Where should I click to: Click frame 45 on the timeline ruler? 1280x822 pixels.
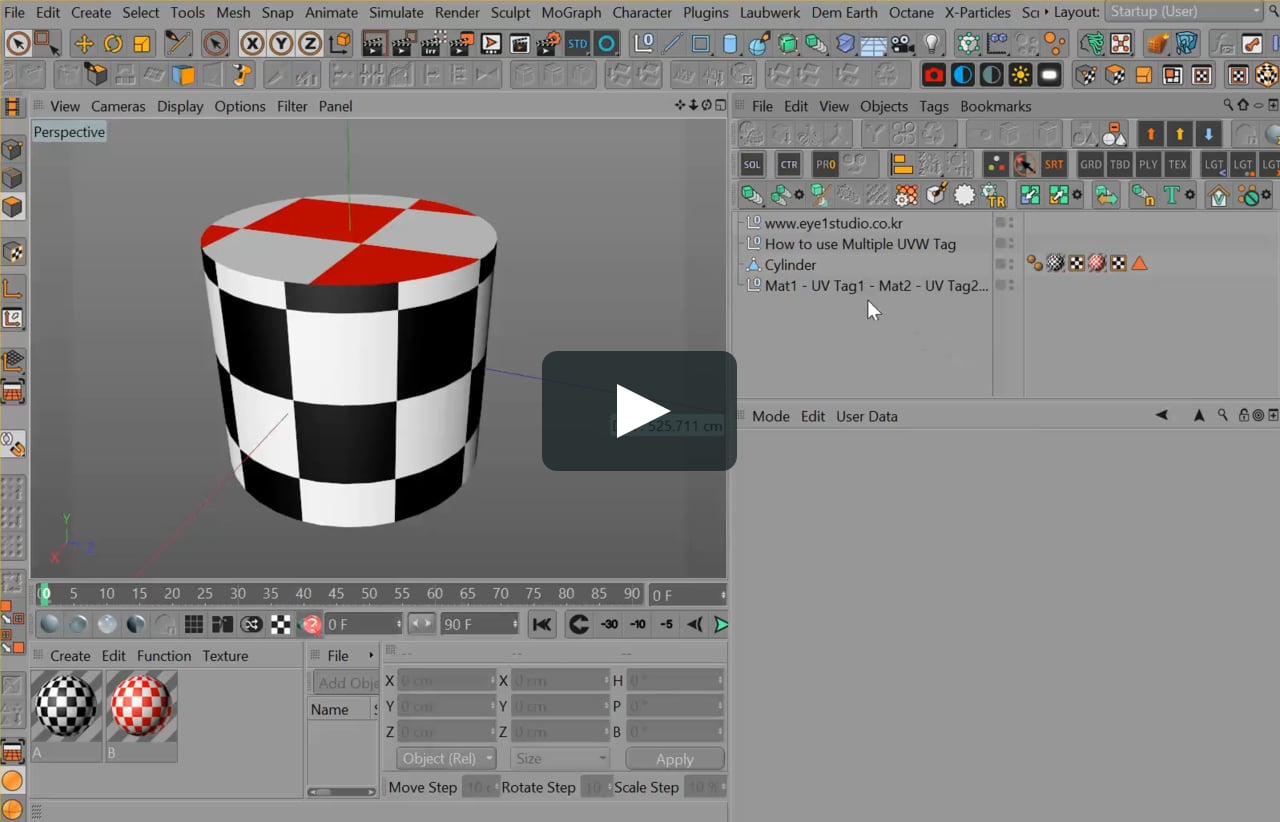click(x=336, y=594)
